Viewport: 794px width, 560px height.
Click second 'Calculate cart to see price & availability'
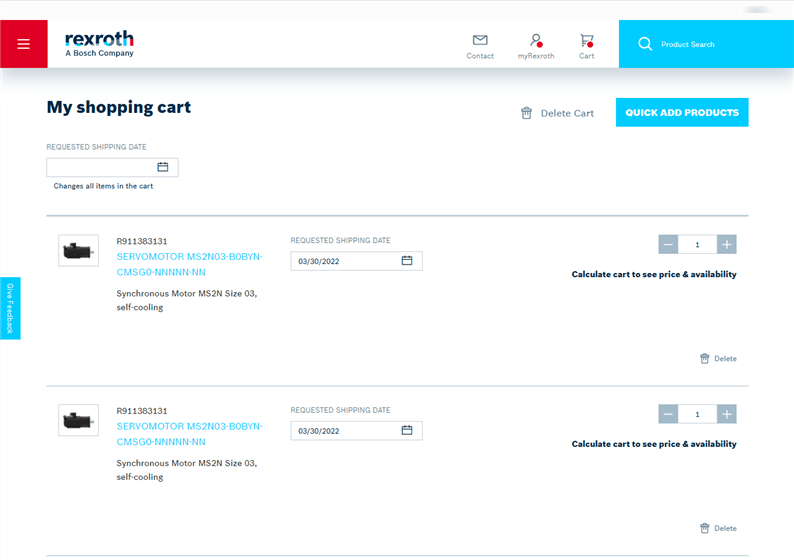point(654,444)
